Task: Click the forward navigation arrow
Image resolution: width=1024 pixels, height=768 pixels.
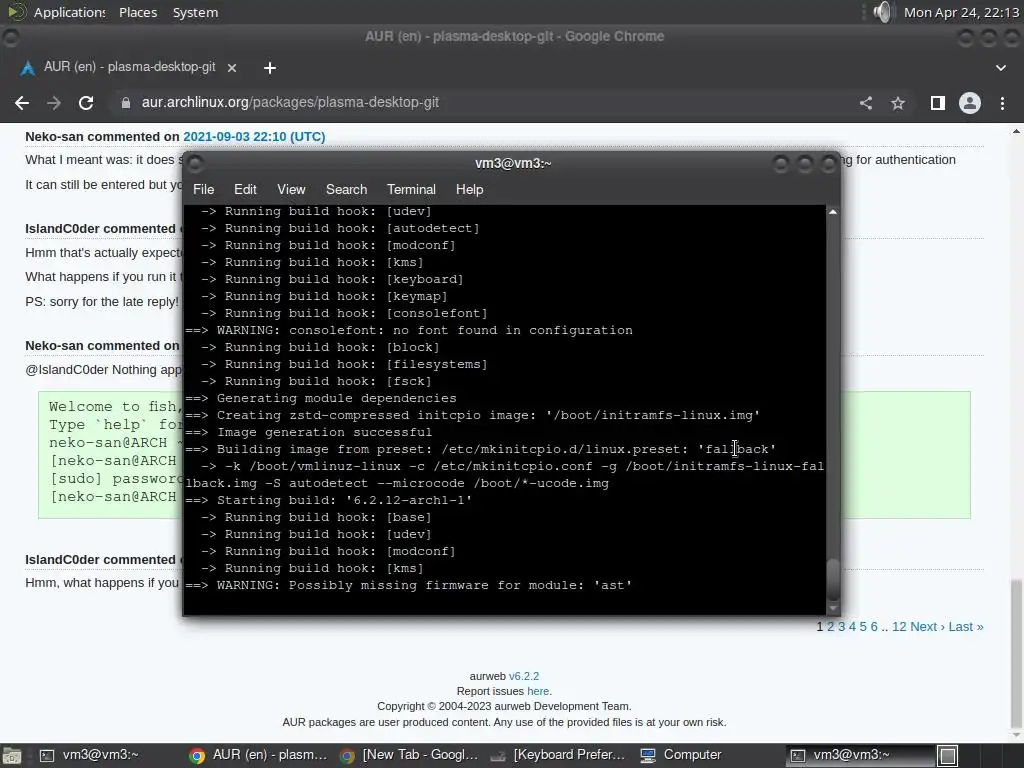Action: coord(54,103)
